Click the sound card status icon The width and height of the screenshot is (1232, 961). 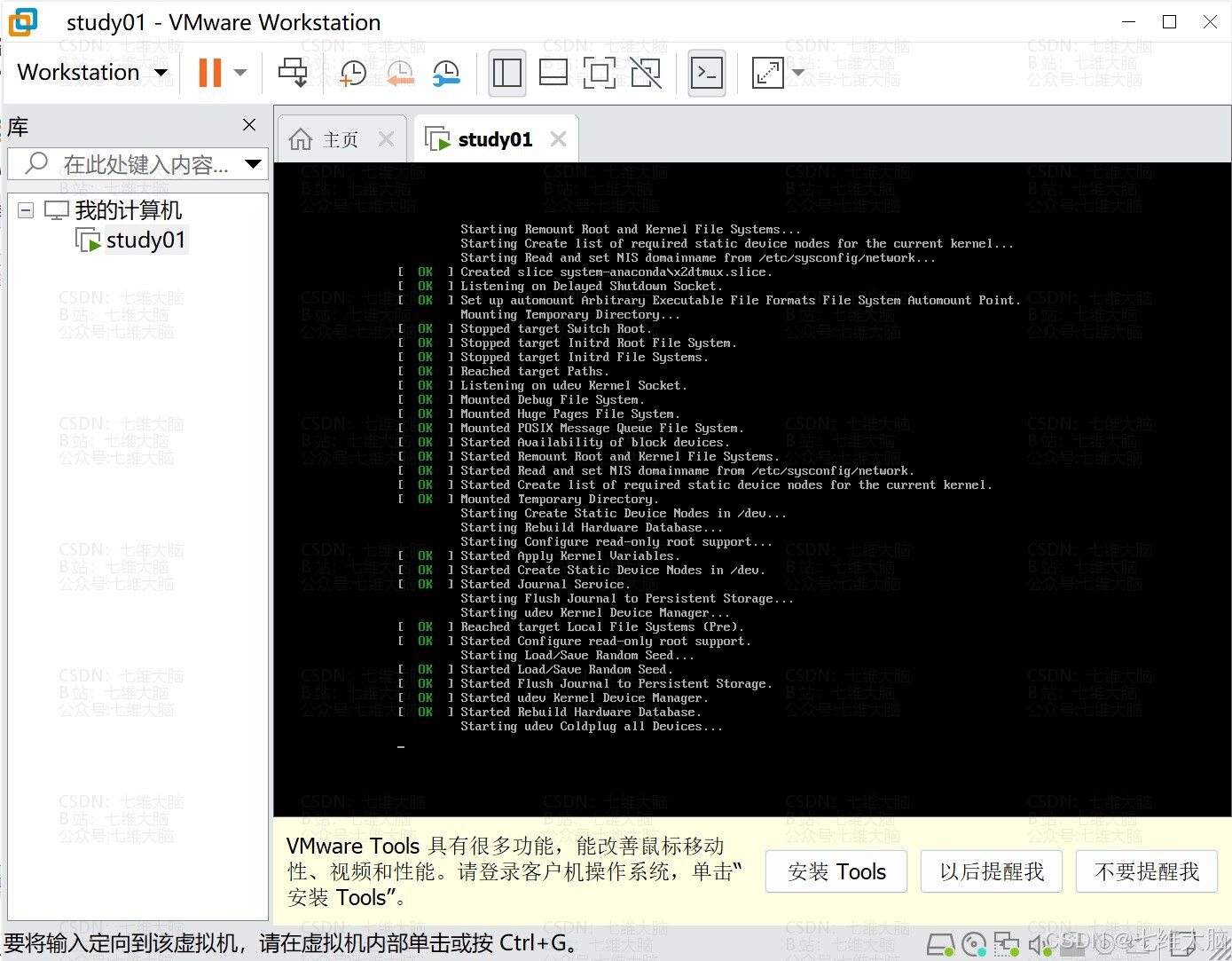coord(1038,944)
